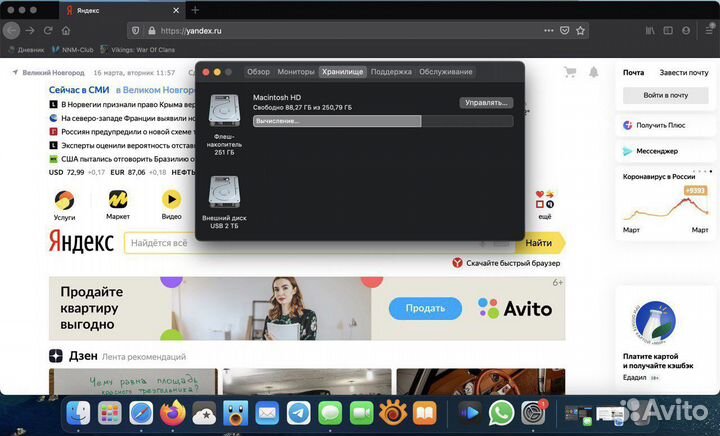The image size is (720, 436).
Task: Open page actions three-dots menu
Action: (549, 30)
